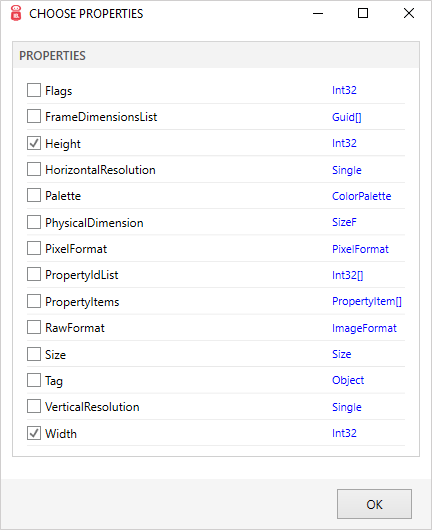Image resolution: width=432 pixels, height=530 pixels.
Task: Enable the RawFormat checkbox
Action: coord(34,327)
